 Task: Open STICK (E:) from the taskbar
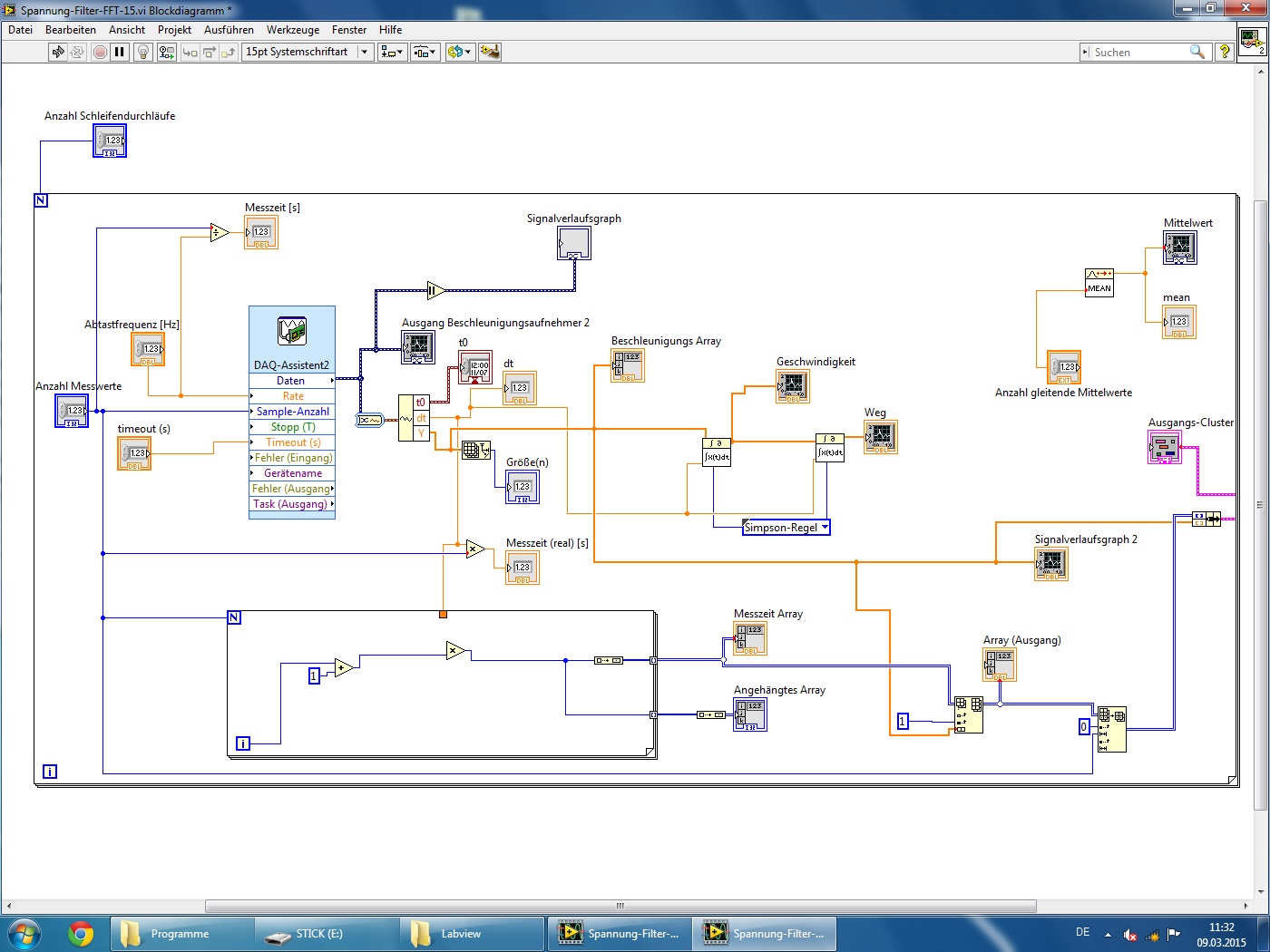click(327, 934)
